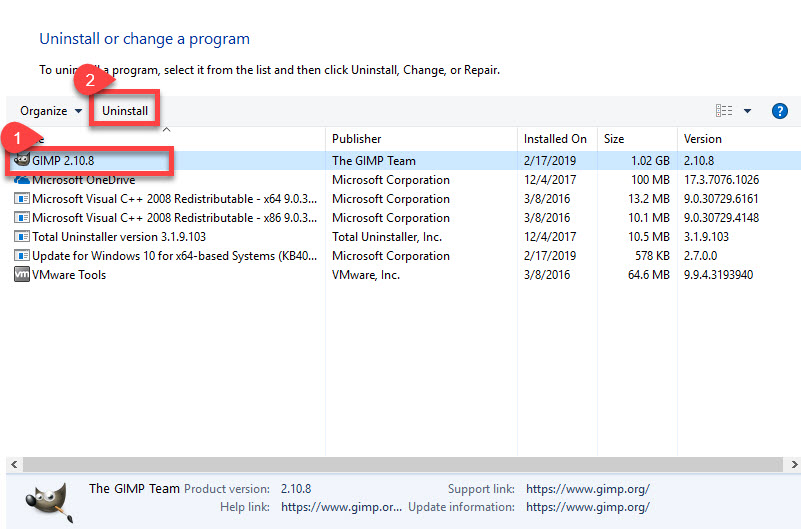Click VMware, Inc. publisher cell
Viewport: 801px width, 529px height.
tap(366, 275)
